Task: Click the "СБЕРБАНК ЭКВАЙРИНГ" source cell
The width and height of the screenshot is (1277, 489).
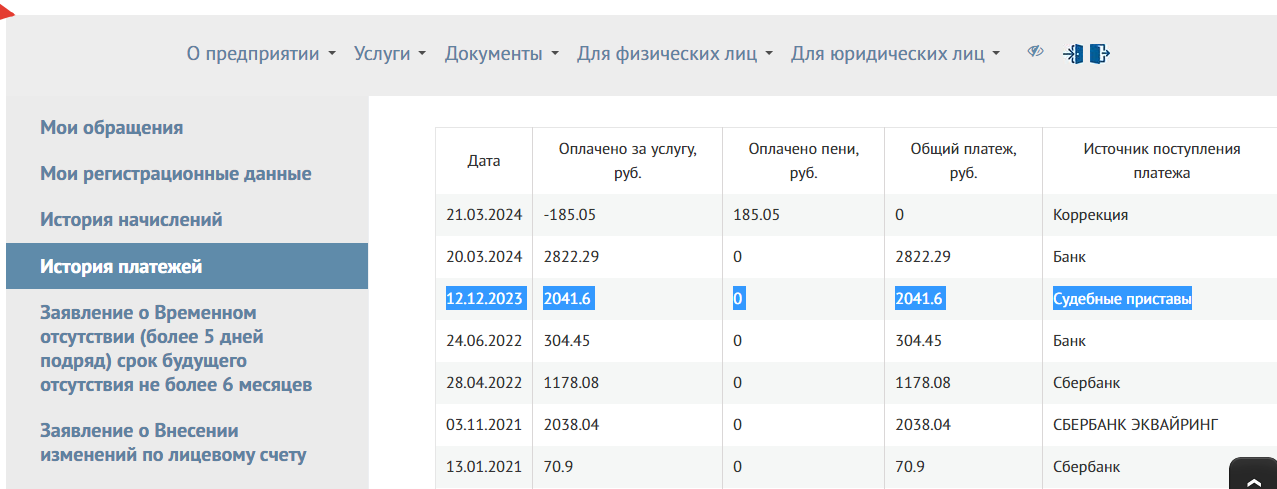Action: 1135,425
